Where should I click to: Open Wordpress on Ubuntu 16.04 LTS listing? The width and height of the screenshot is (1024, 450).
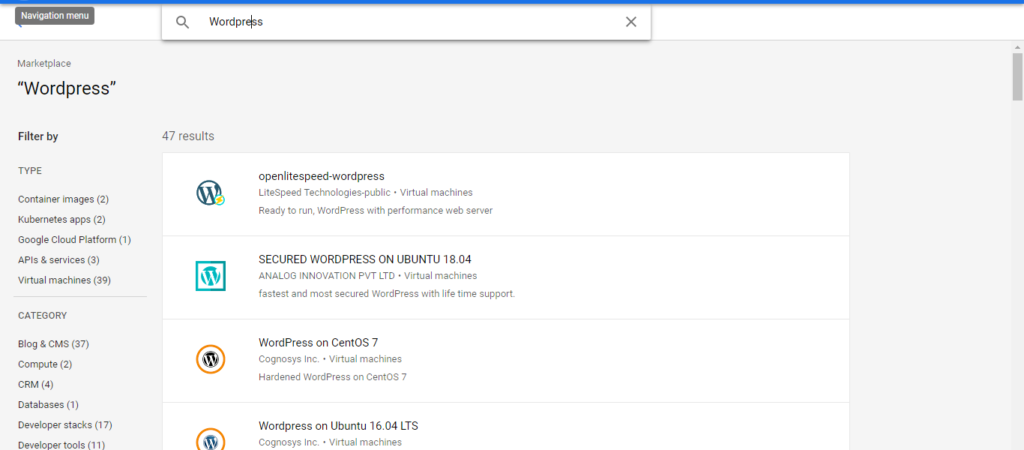pos(338,426)
